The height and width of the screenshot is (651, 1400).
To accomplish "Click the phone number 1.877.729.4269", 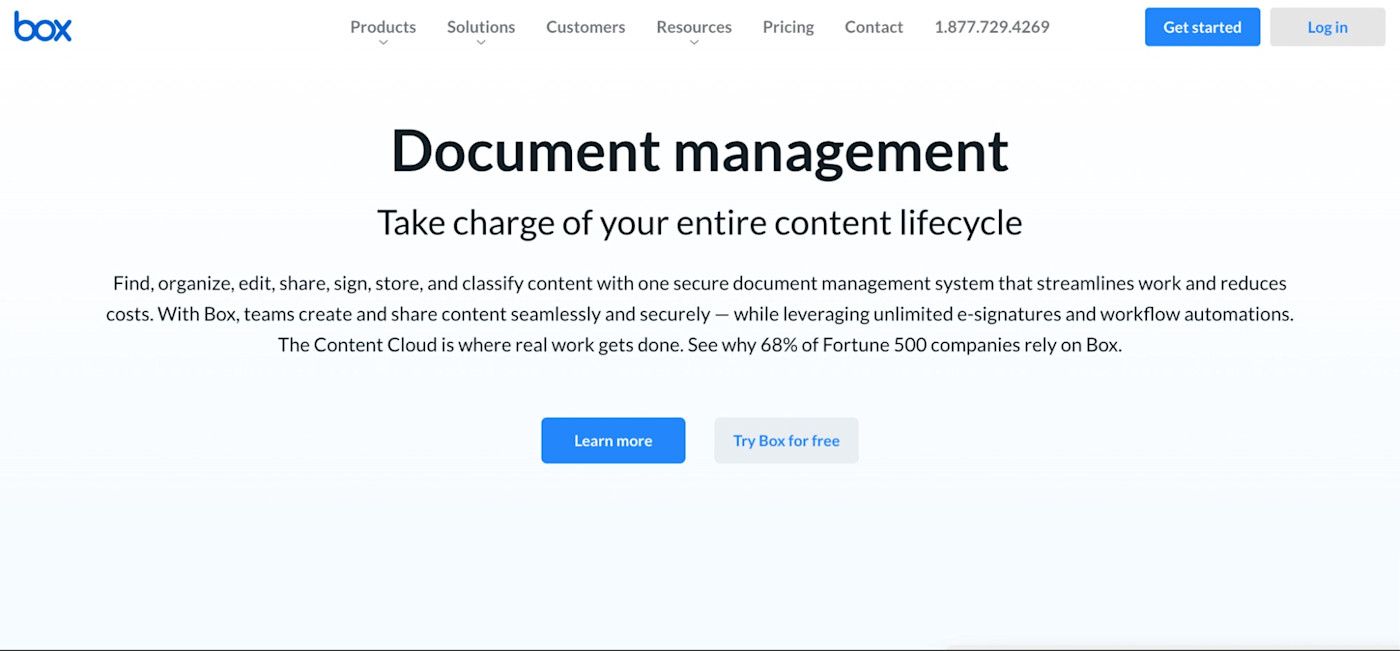I will pyautogui.click(x=992, y=27).
